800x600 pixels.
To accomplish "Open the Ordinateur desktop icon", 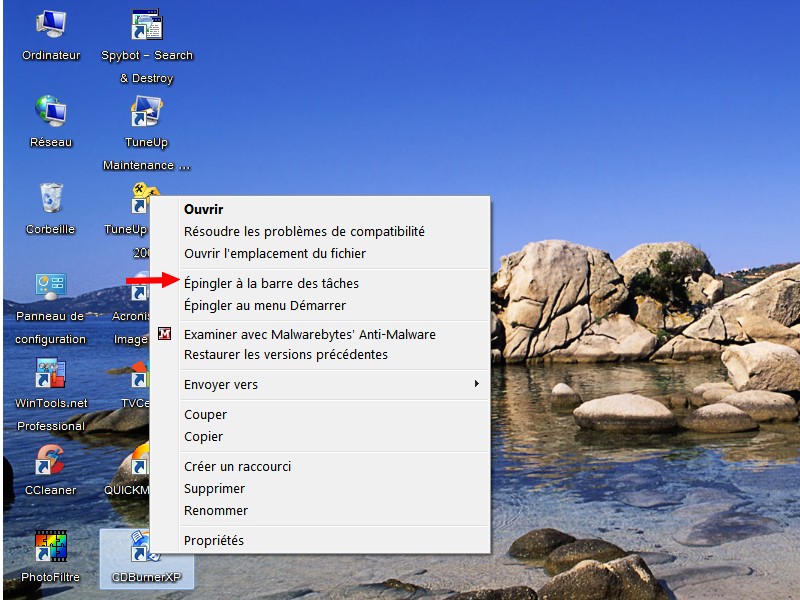I will coord(50,24).
